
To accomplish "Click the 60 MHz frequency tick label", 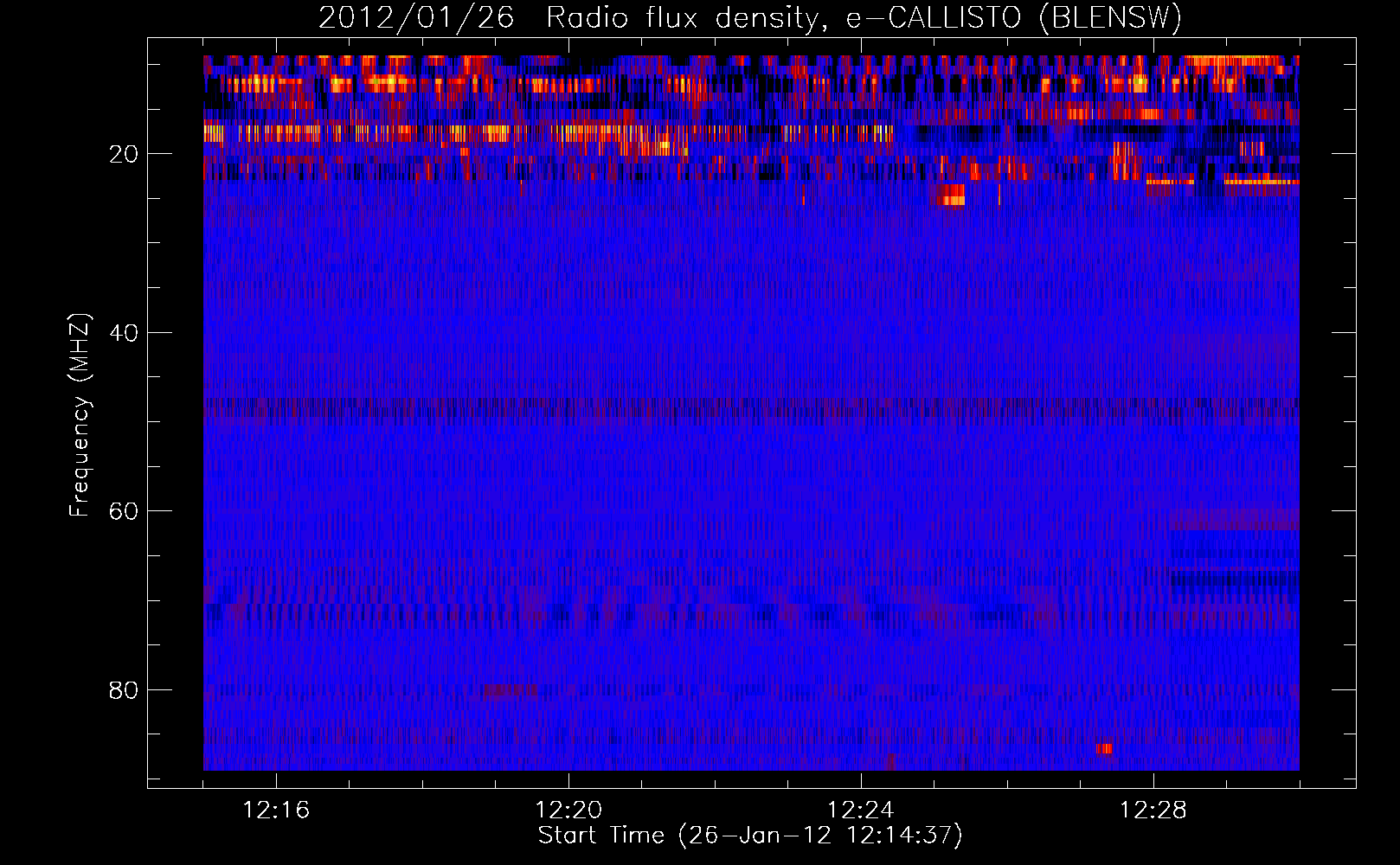I will [124, 511].
